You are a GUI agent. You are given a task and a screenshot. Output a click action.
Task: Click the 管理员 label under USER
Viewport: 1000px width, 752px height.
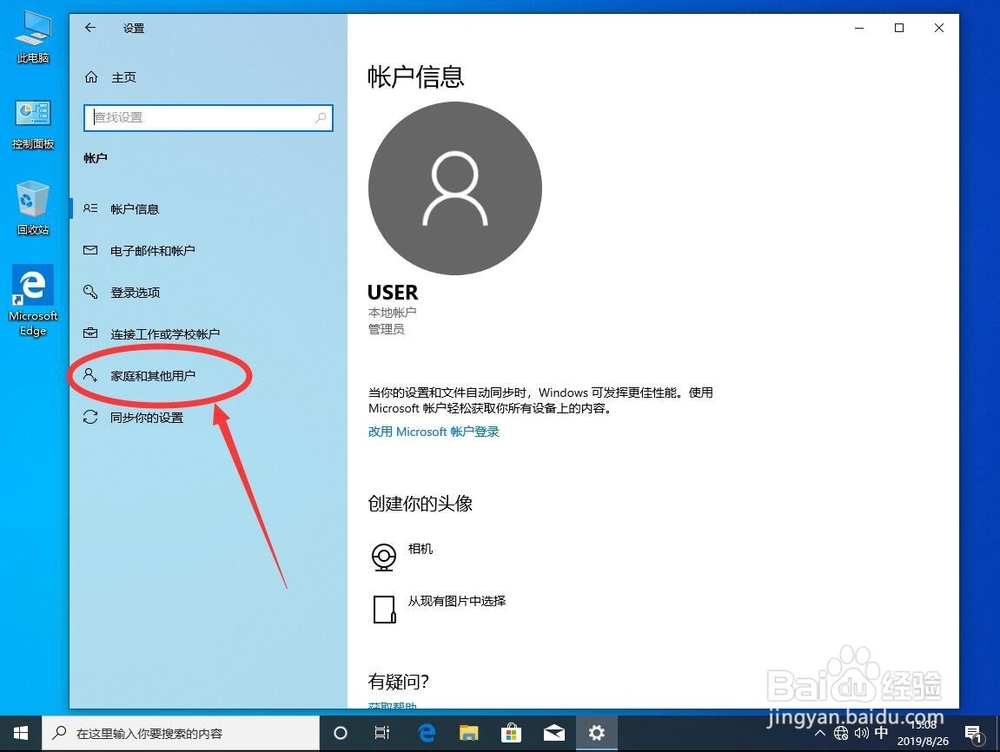pyautogui.click(x=386, y=329)
